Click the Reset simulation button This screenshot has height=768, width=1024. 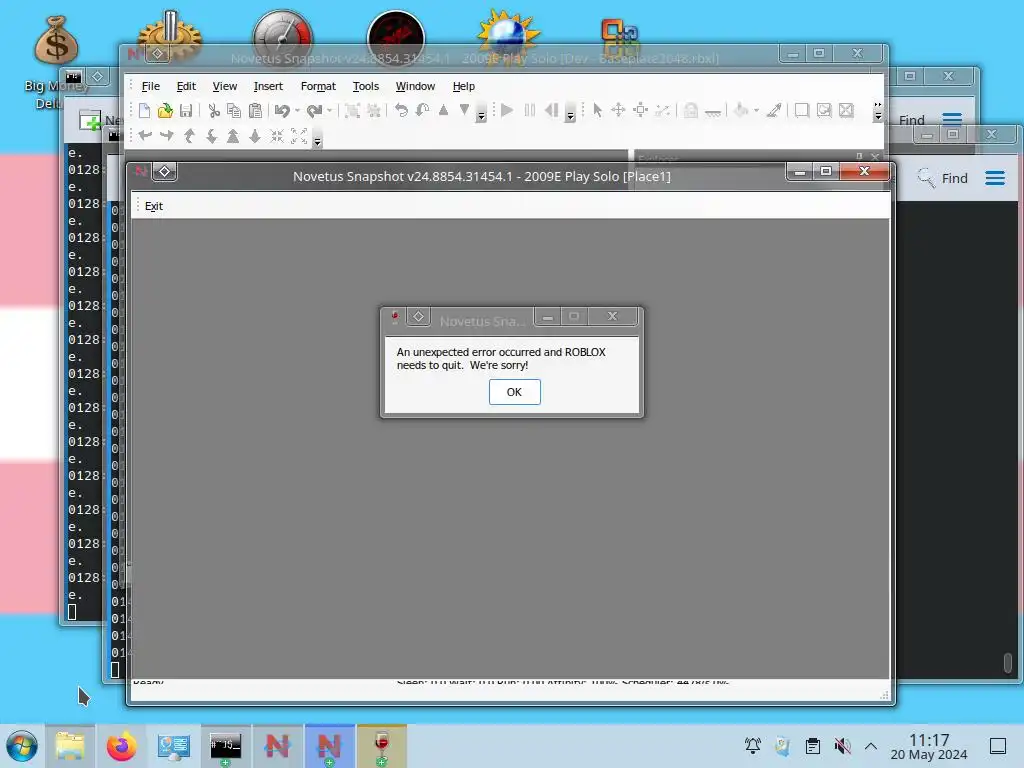pos(552,110)
